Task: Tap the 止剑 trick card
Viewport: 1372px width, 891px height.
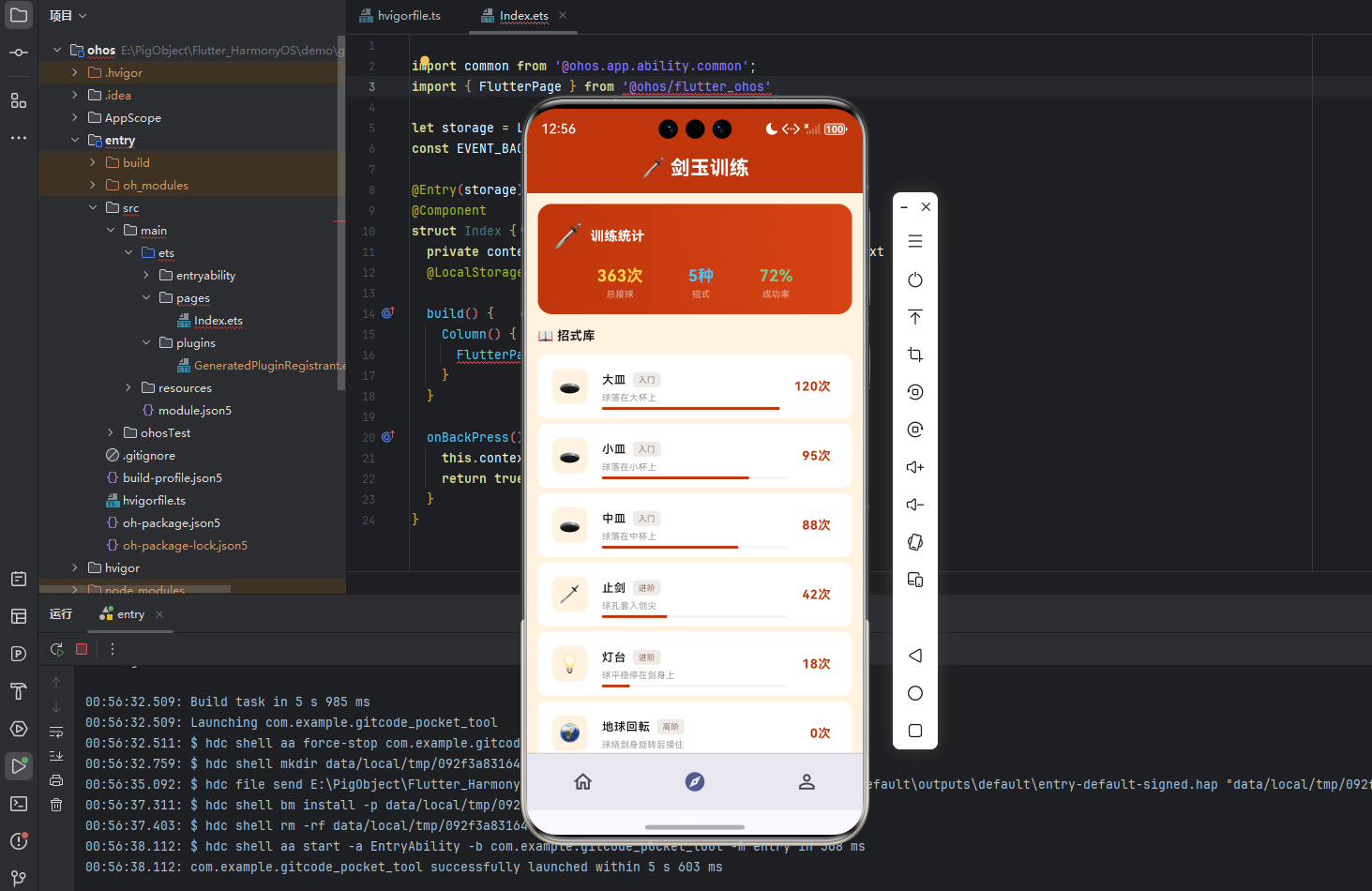Action: 695,595
